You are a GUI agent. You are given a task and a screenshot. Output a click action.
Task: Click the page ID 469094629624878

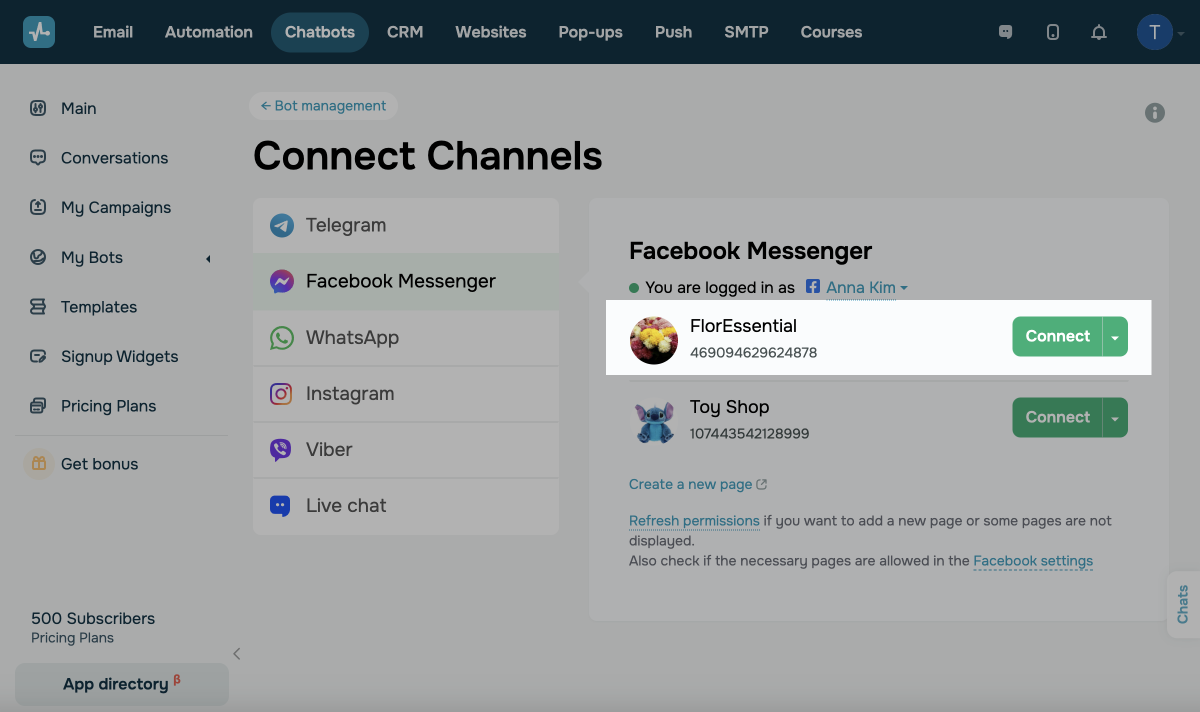753,353
